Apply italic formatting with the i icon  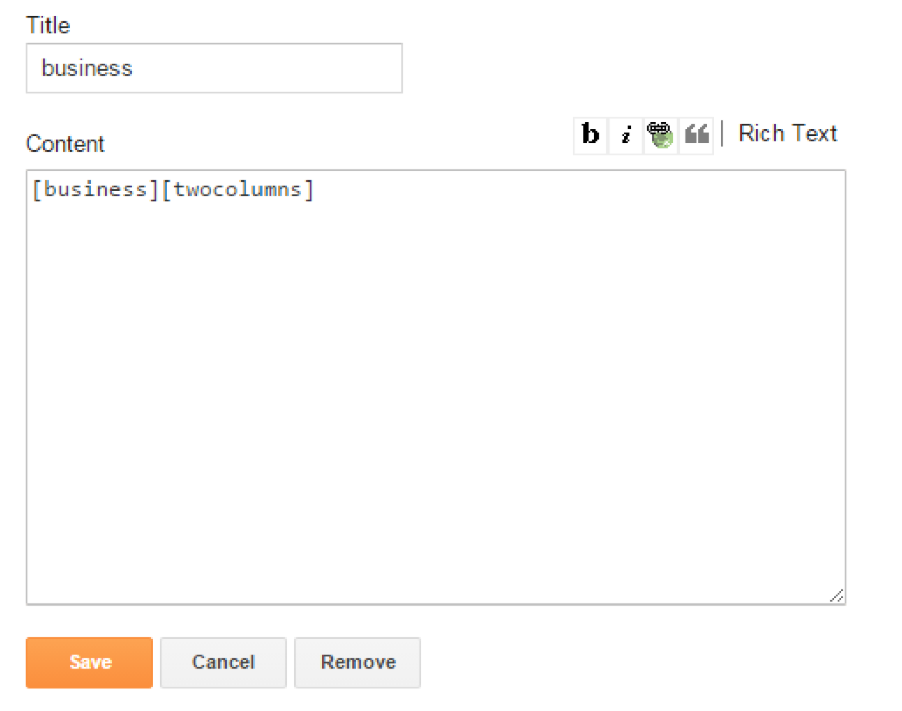tap(625, 134)
